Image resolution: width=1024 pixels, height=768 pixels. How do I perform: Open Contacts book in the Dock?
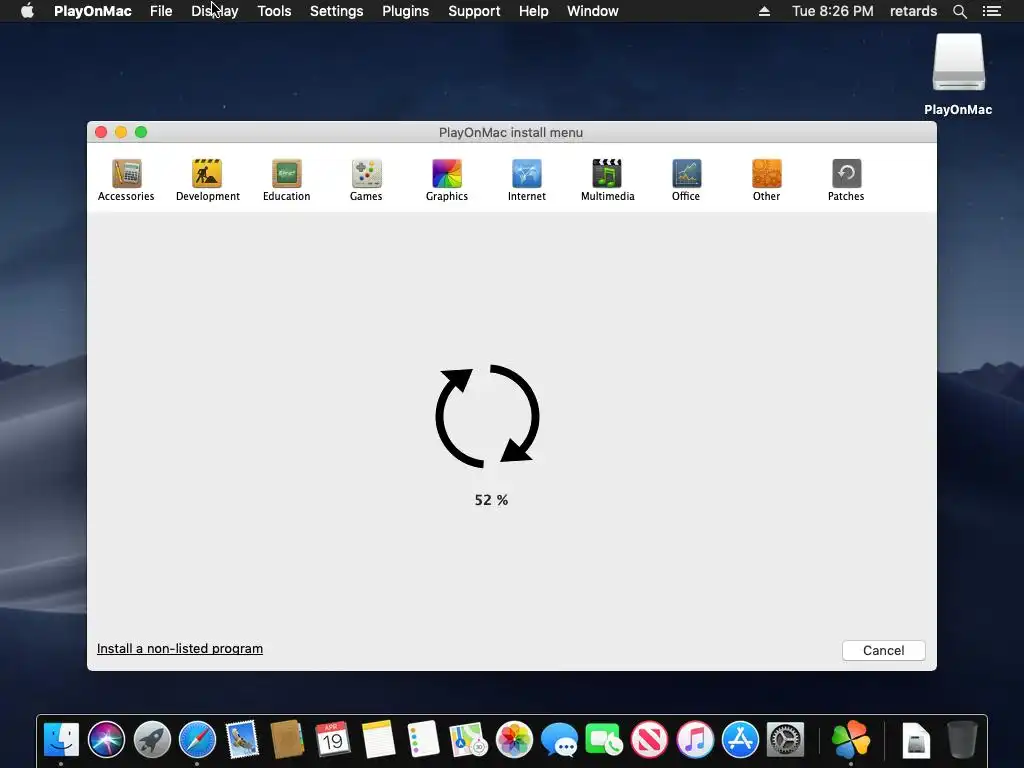click(x=287, y=739)
